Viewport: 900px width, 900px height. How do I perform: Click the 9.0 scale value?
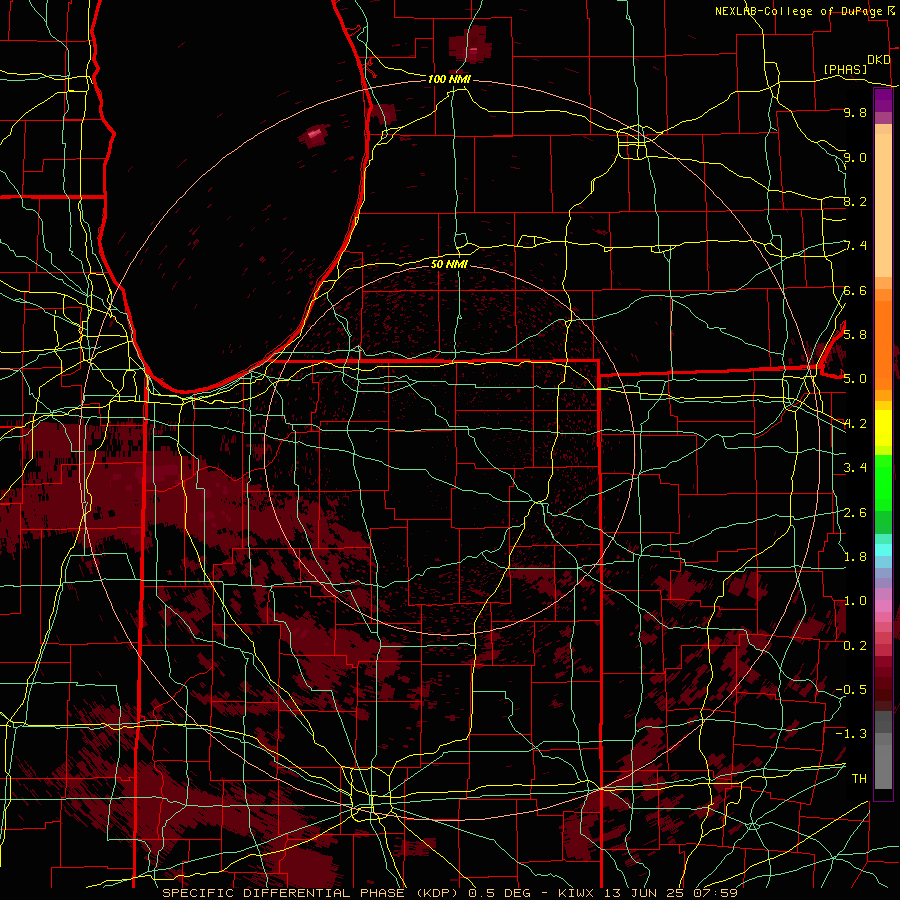tap(855, 157)
